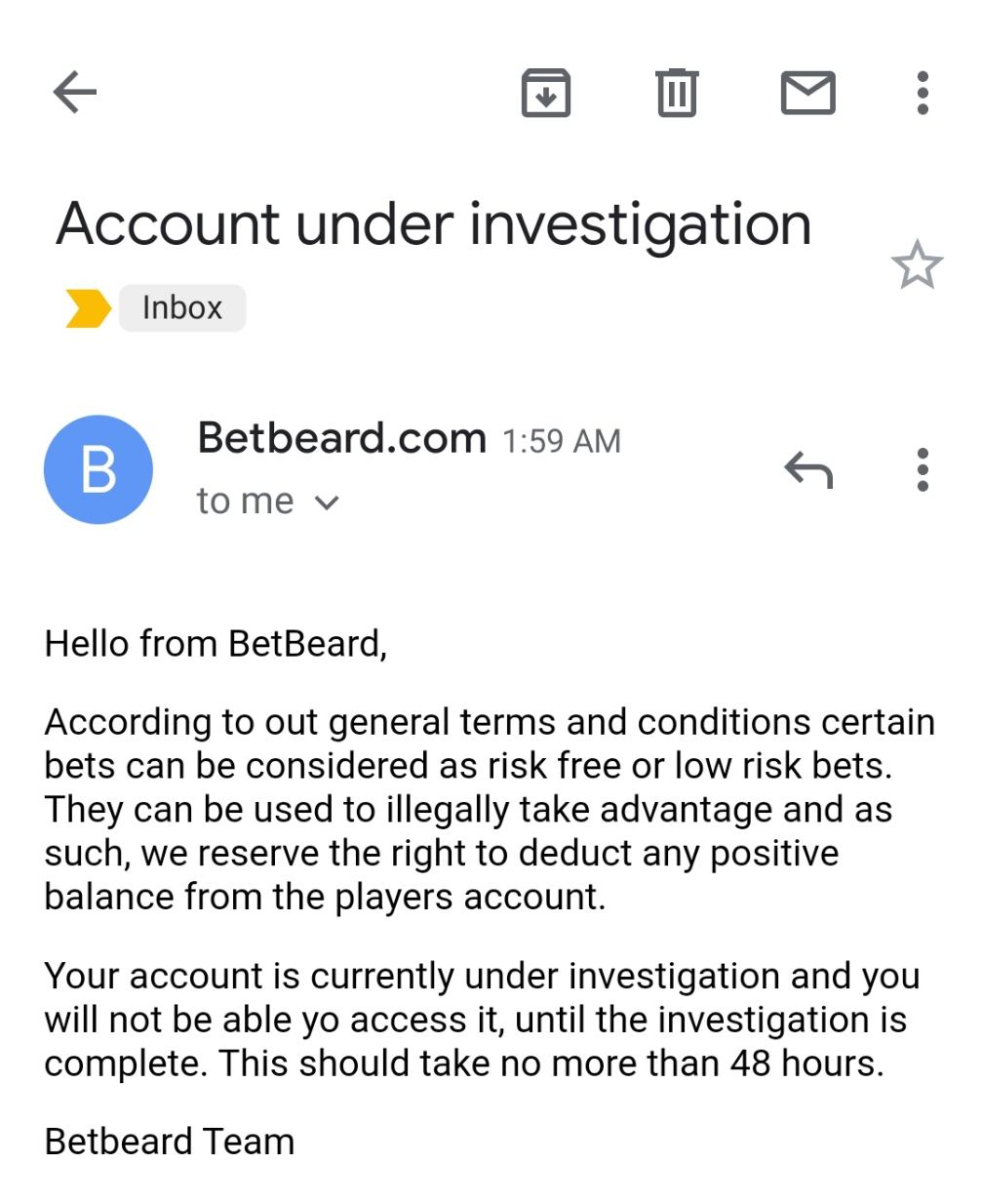
Task: Delete the email with trash icon
Action: pyautogui.click(x=676, y=94)
